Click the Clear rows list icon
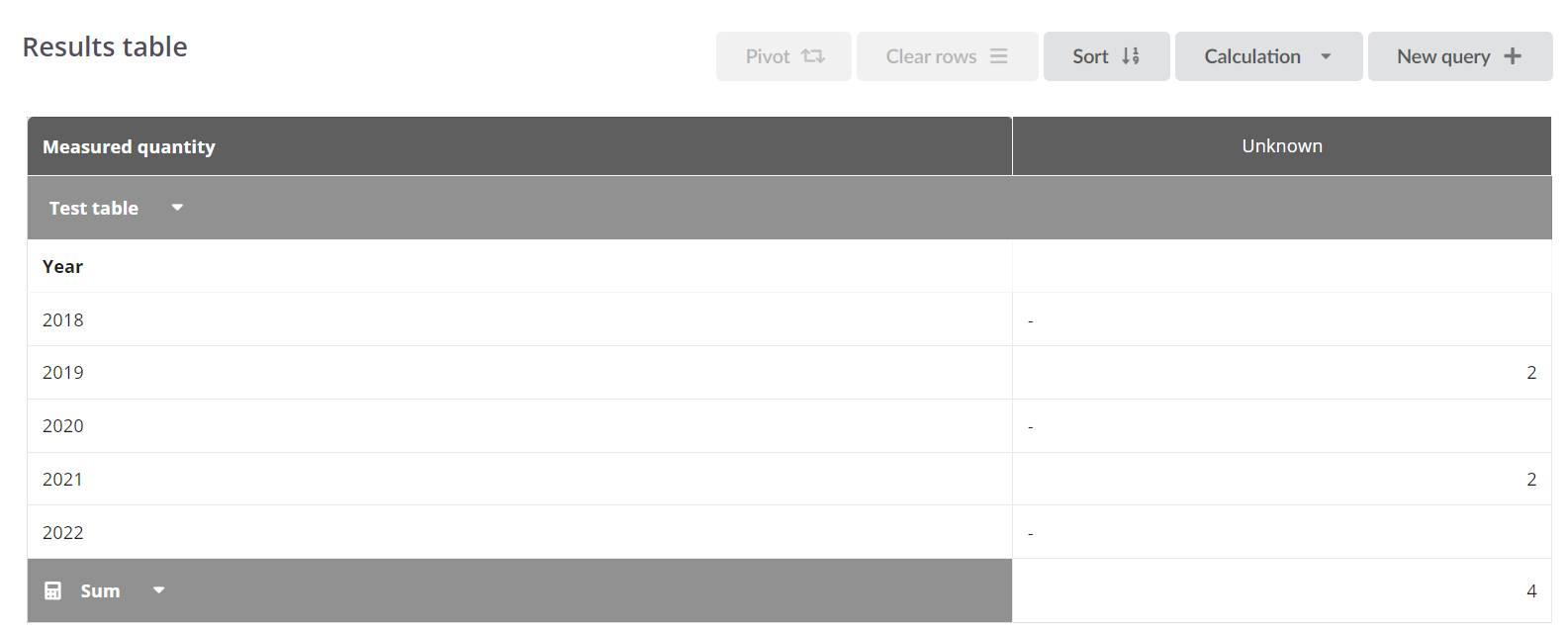 [999, 56]
